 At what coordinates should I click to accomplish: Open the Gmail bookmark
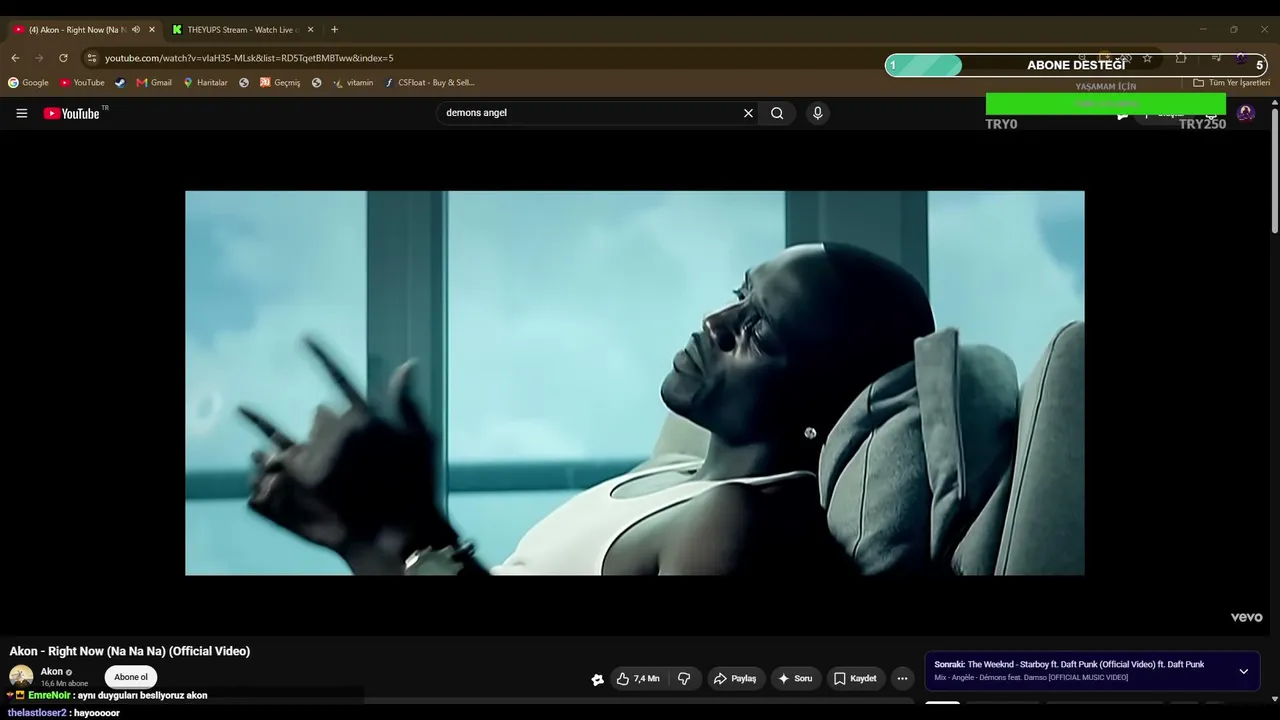(154, 83)
